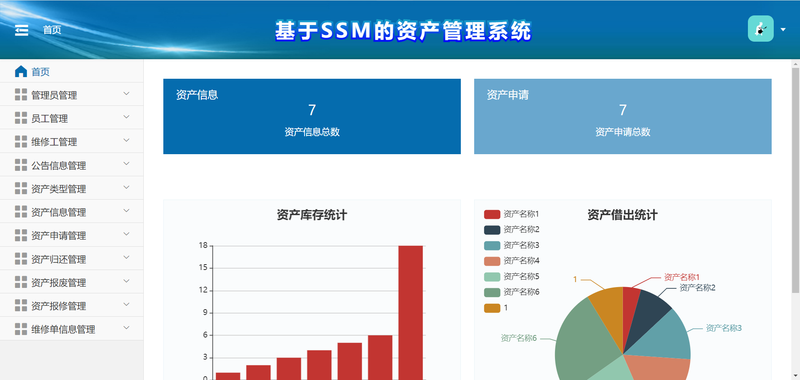Expand the 维修工管理 chevron
800x380 pixels.
tap(127, 141)
